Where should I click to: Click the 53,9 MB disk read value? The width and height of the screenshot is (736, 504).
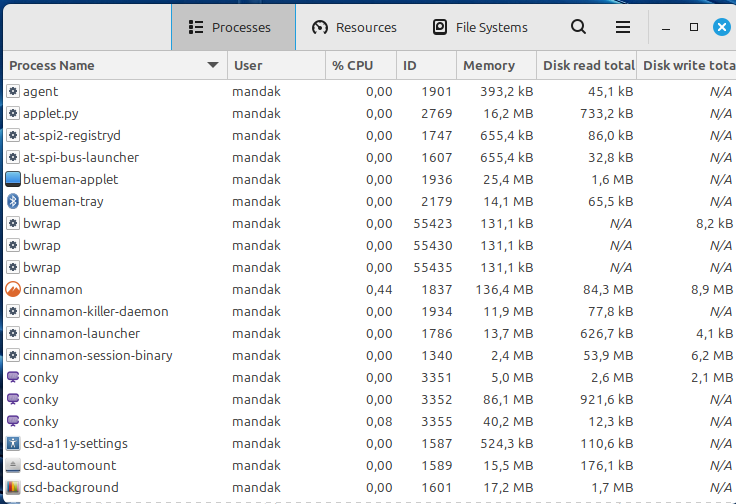pyautogui.click(x=608, y=355)
